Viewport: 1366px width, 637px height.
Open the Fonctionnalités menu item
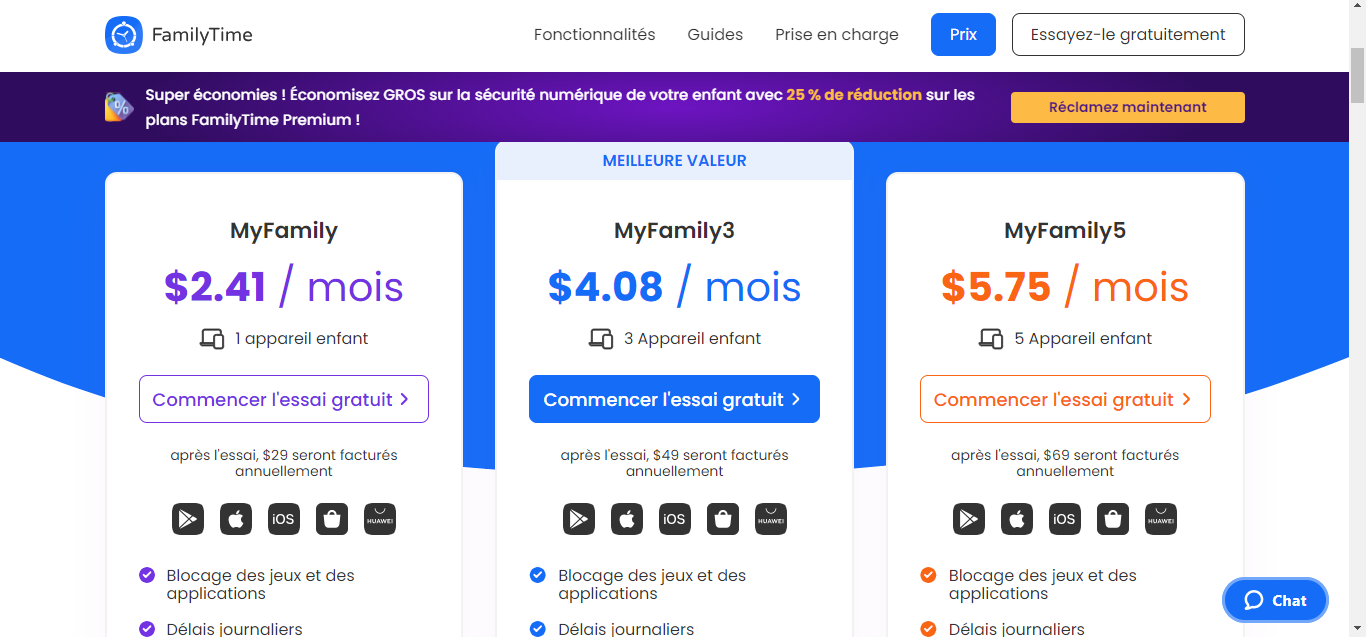594,35
